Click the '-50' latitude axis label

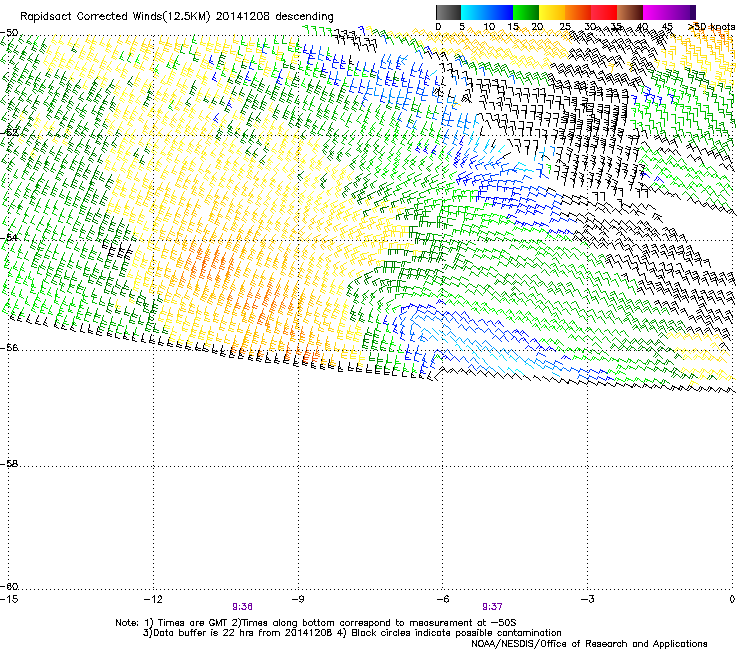[9, 33]
